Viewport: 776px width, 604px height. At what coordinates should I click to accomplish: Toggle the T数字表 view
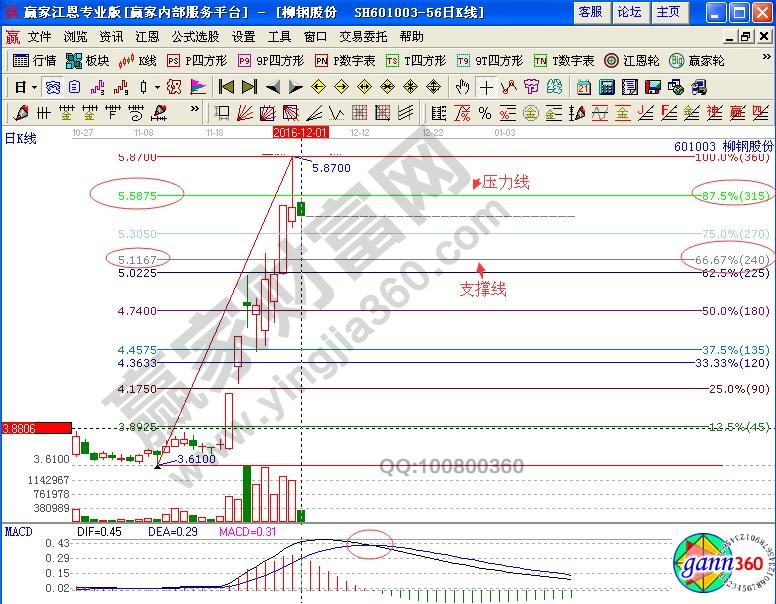[x=563, y=60]
